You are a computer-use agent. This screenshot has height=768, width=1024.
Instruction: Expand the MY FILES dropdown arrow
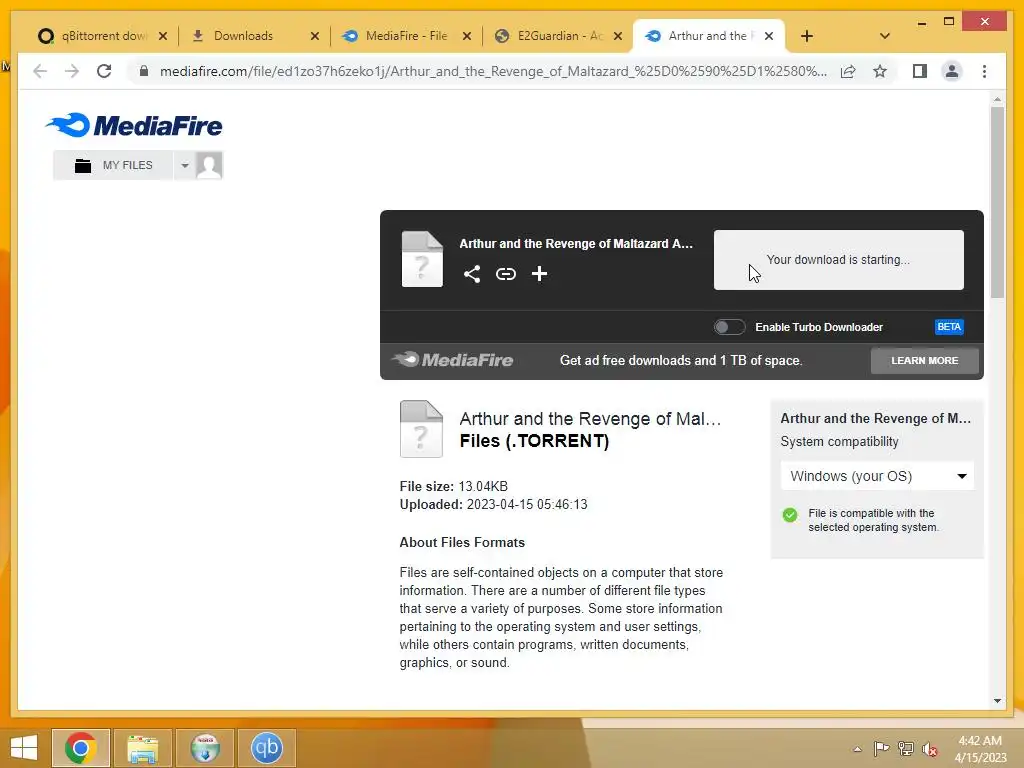[185, 165]
